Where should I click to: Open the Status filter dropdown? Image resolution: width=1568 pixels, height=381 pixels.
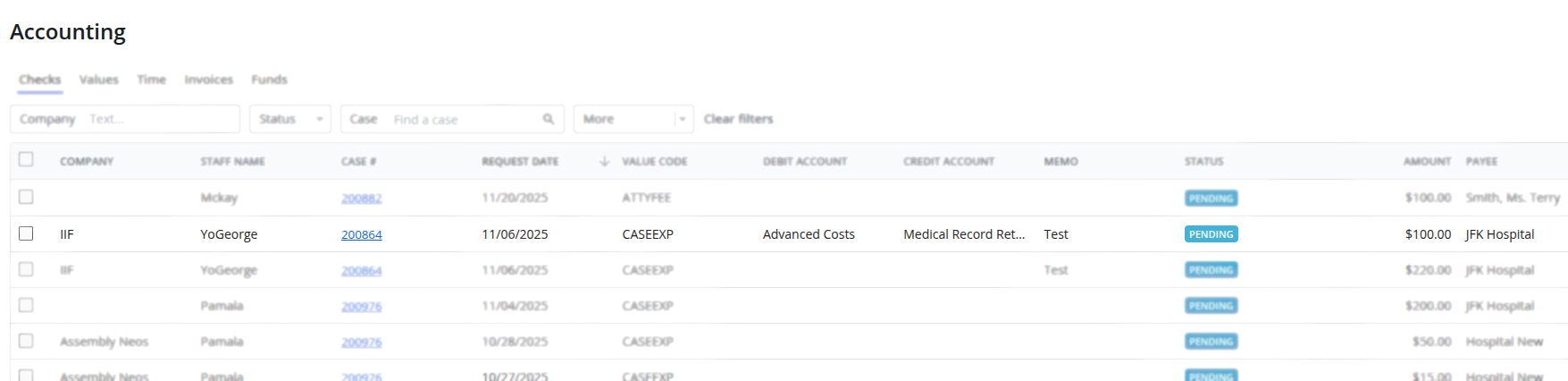pyautogui.click(x=290, y=119)
